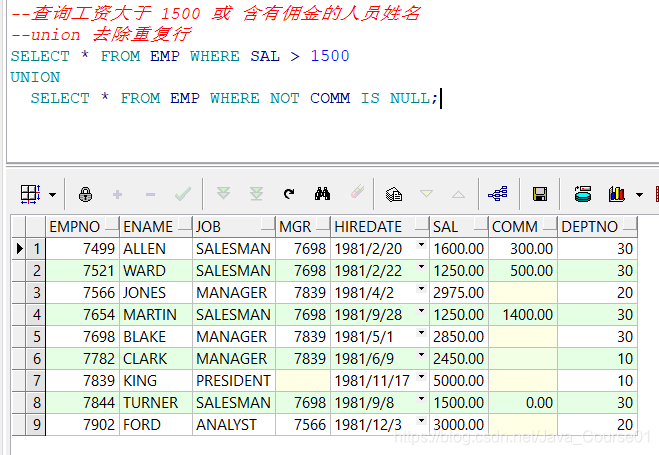
Task: Click the delete record minus icon
Action: [x=150, y=195]
